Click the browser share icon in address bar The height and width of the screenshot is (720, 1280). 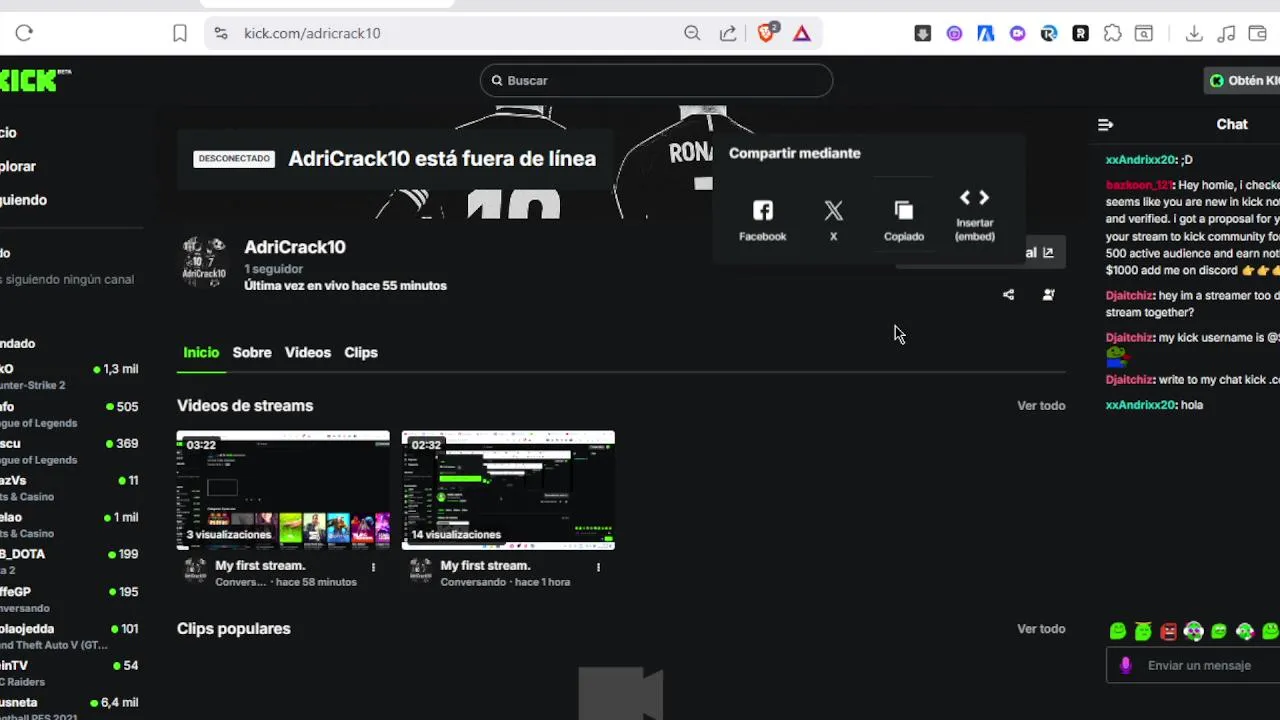[x=728, y=33]
